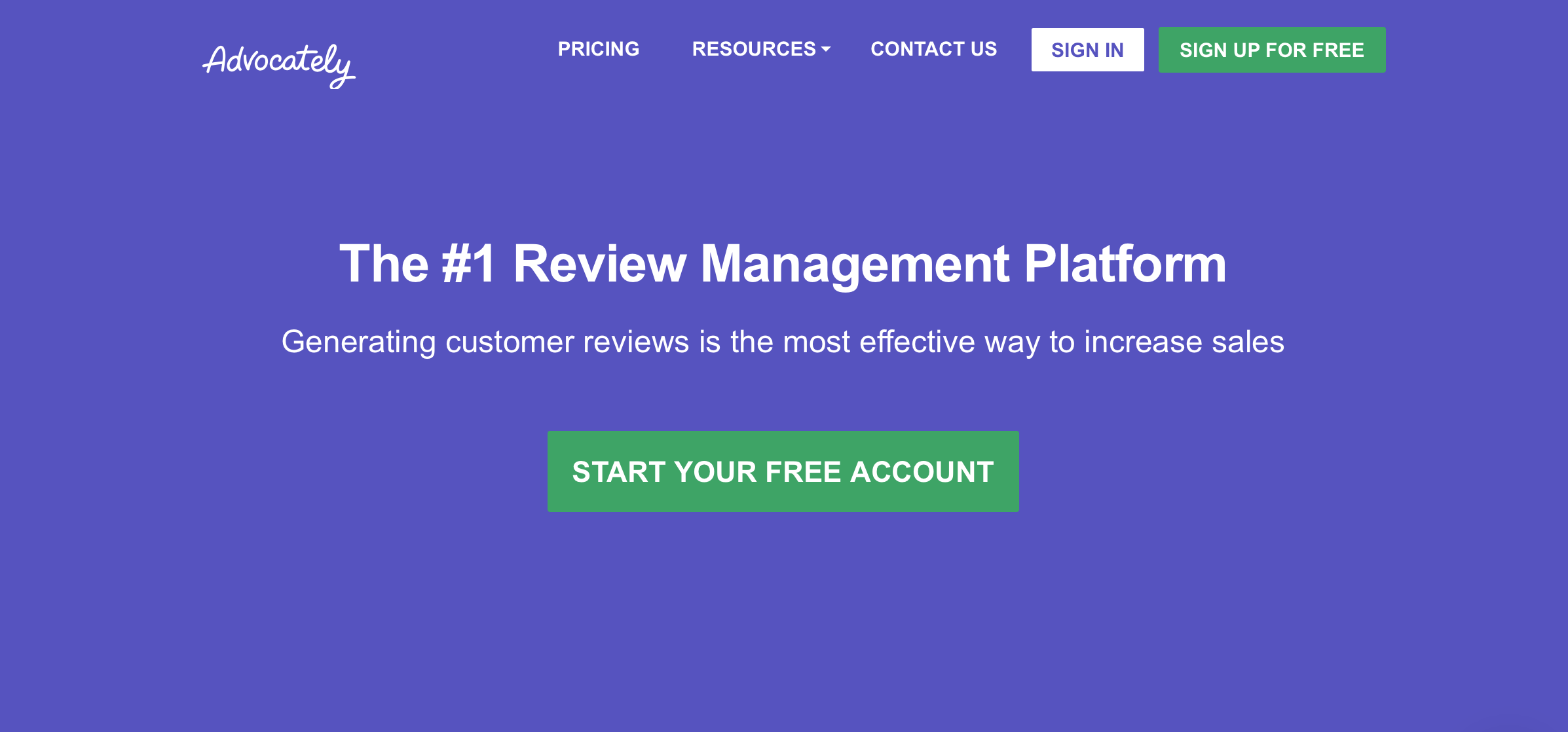Select the headline 'The #1 Review Management Platform'

(x=783, y=264)
